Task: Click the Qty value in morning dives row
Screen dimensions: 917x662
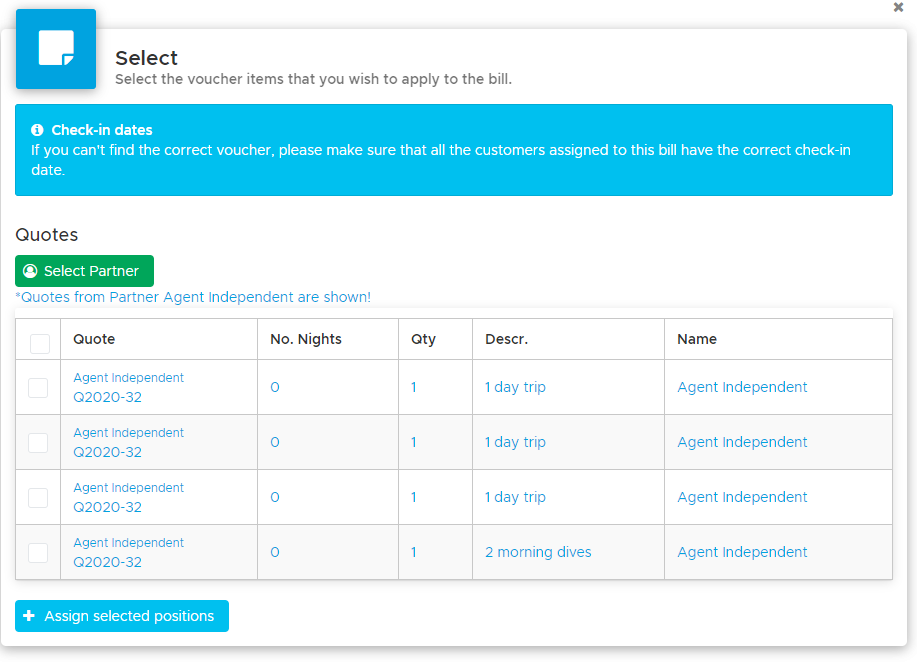Action: point(413,552)
